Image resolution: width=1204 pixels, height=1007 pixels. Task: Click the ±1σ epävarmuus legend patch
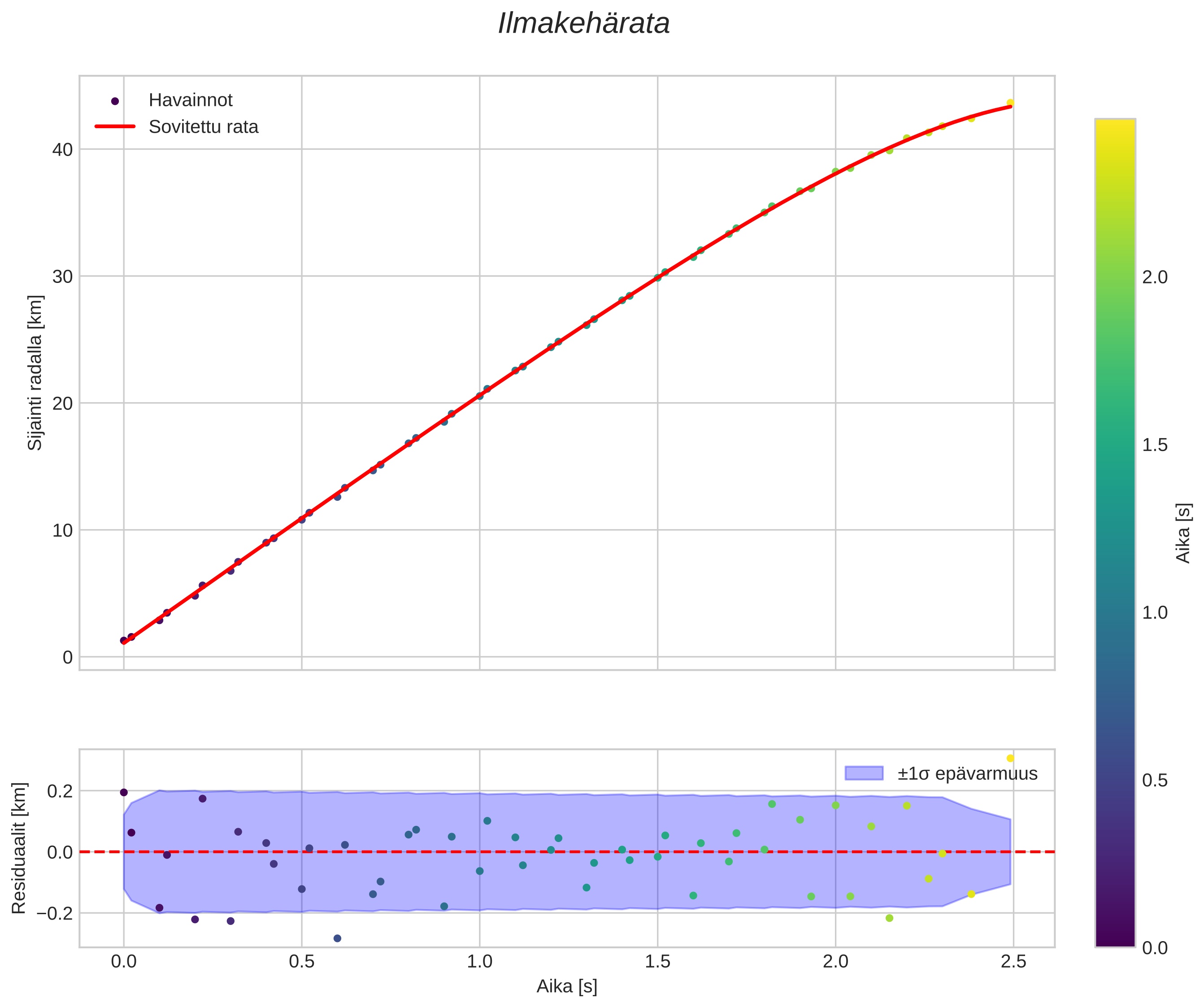(864, 773)
